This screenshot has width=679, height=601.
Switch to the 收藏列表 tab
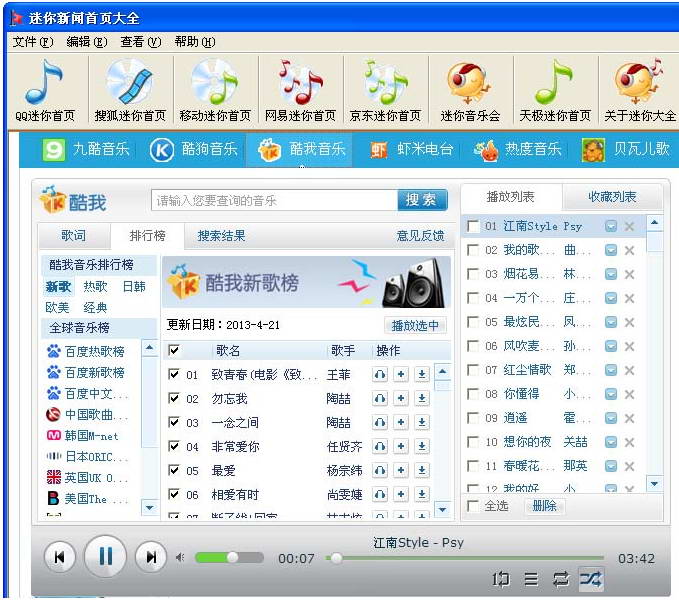tap(612, 197)
